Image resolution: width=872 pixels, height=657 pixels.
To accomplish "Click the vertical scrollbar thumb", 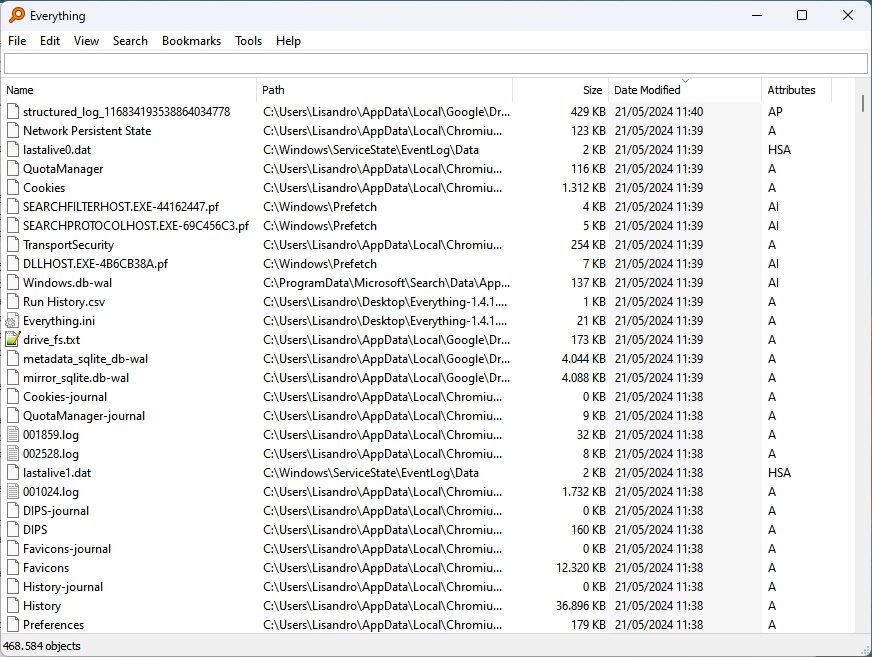I will (863, 103).
